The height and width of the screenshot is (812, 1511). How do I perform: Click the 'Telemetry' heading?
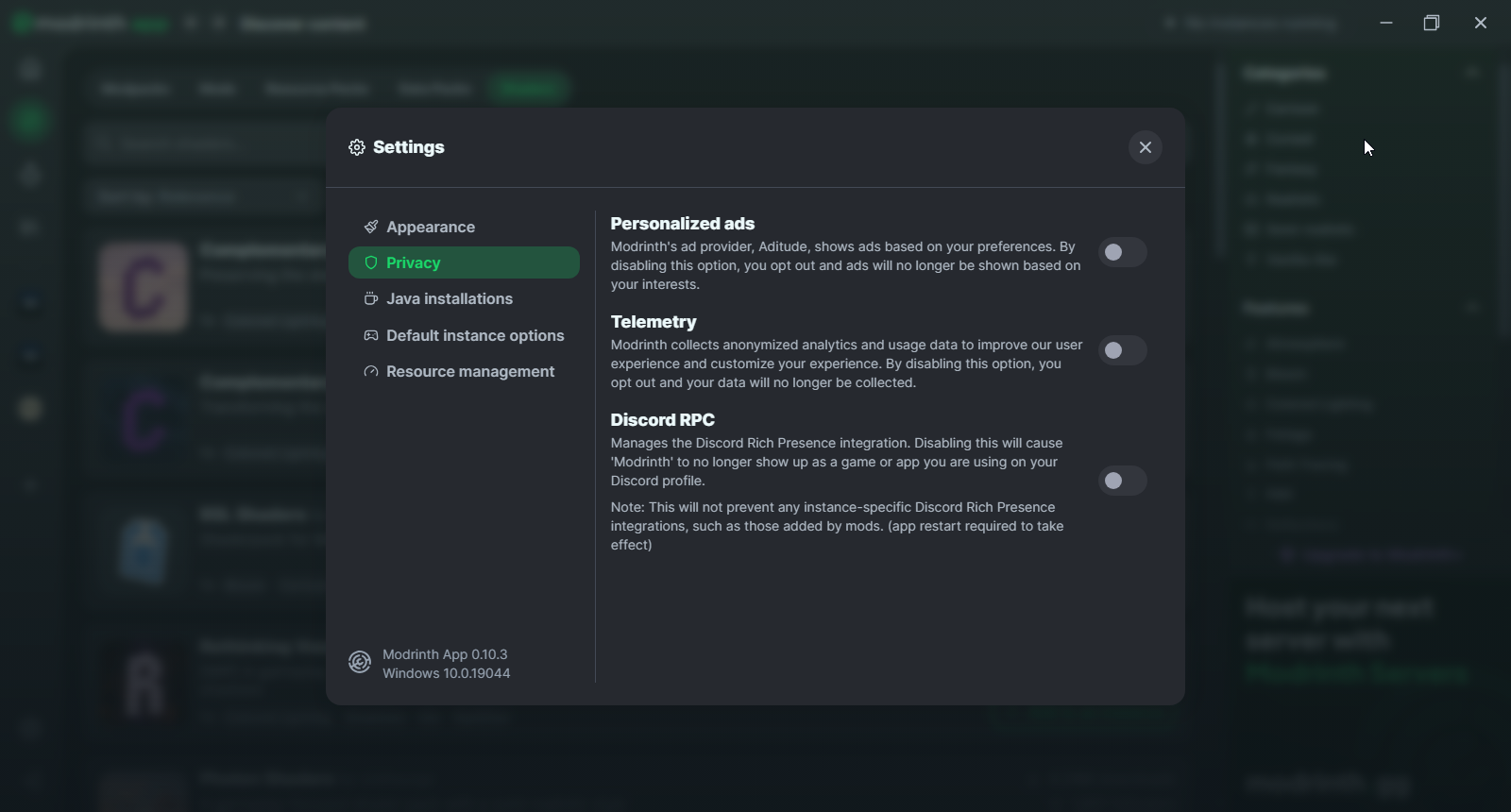click(x=654, y=322)
